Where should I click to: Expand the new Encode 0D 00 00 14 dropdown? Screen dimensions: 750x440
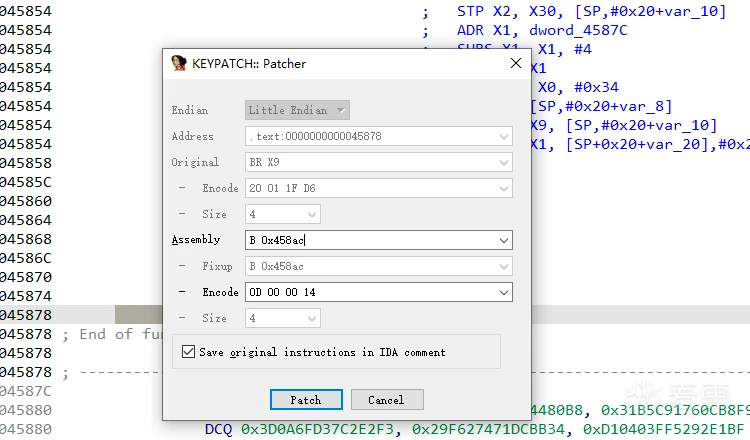point(504,292)
